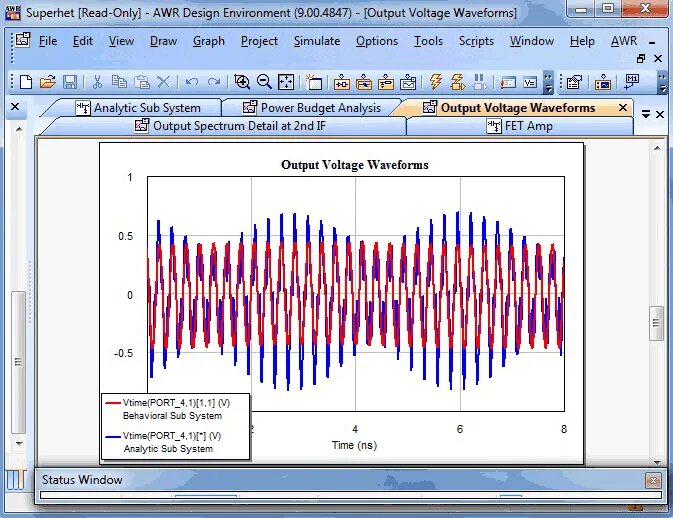Screen dimensions: 673x518
Task: Restore down the inner document window
Action: click(x=641, y=58)
